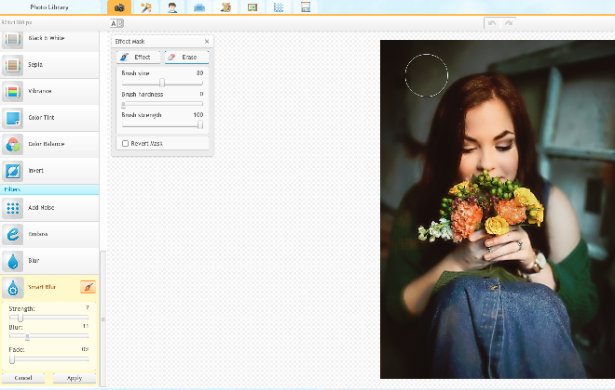Choose the Sepia effect icon

[x=13, y=65]
